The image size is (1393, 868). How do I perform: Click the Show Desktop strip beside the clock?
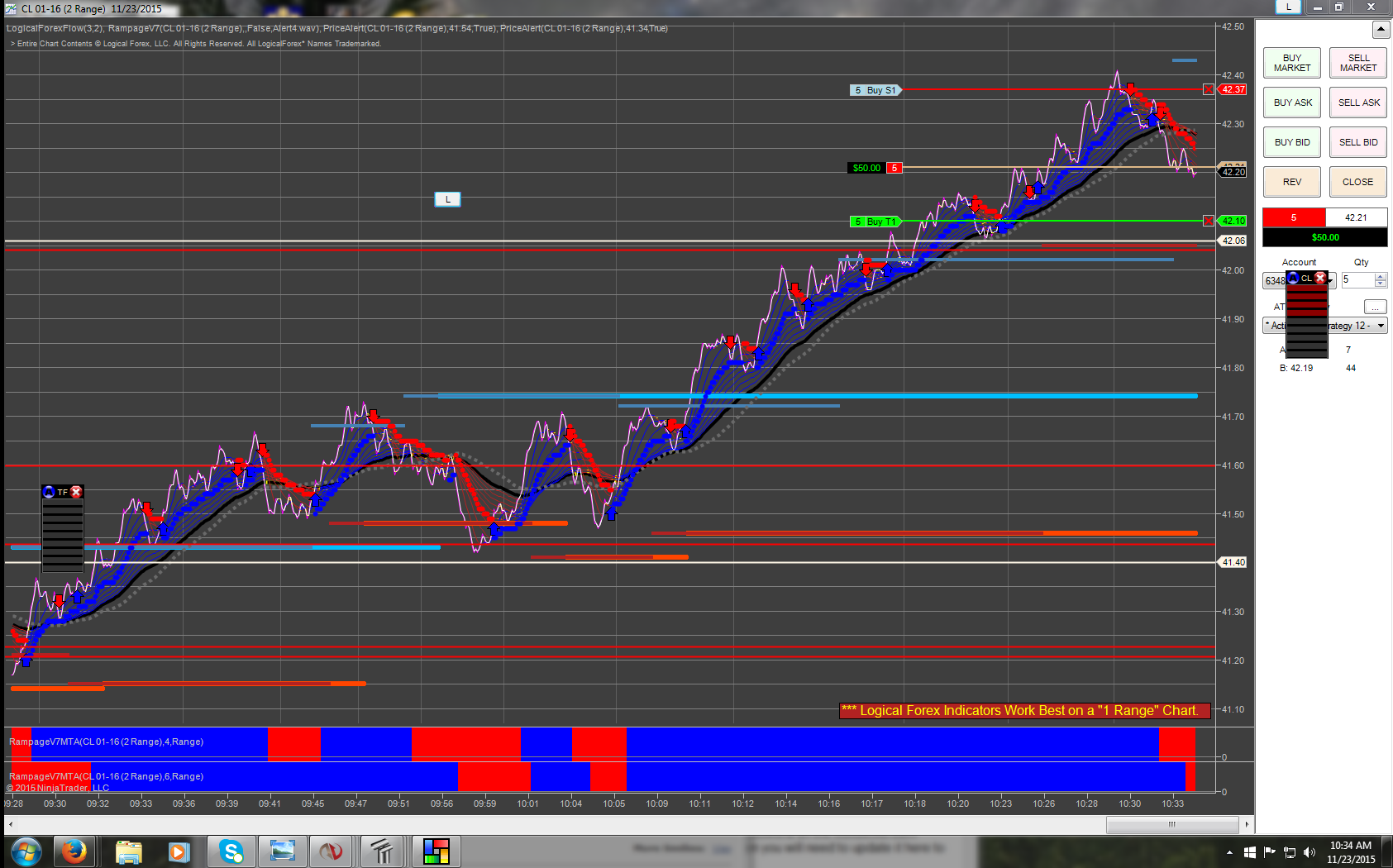click(x=1387, y=851)
